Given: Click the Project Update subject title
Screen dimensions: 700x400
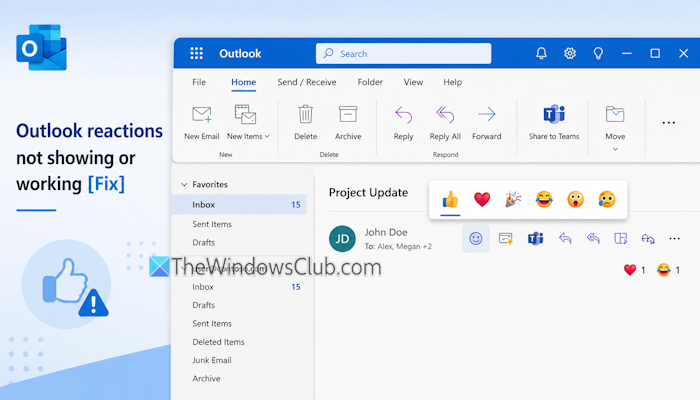Looking at the screenshot, I should click(x=368, y=192).
